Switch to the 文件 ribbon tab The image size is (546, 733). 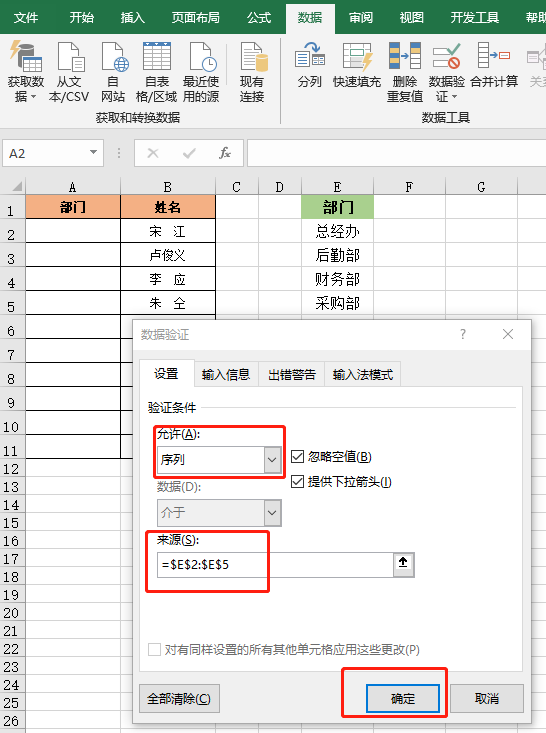[x=26, y=18]
